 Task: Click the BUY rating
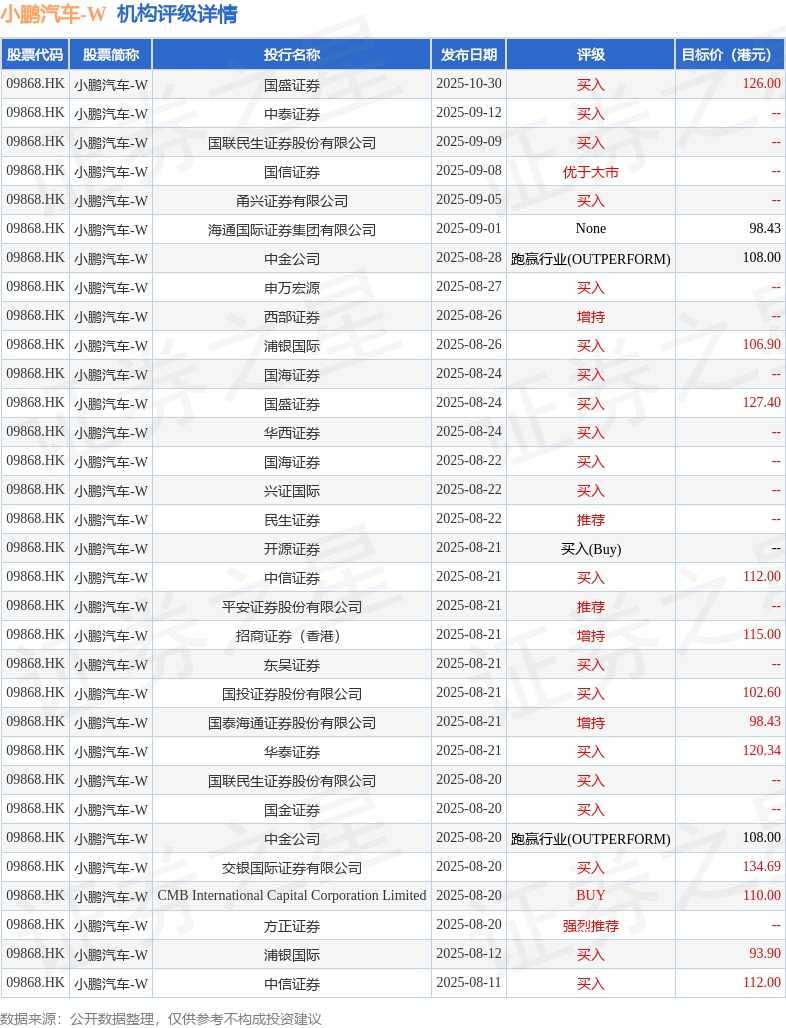(591, 896)
